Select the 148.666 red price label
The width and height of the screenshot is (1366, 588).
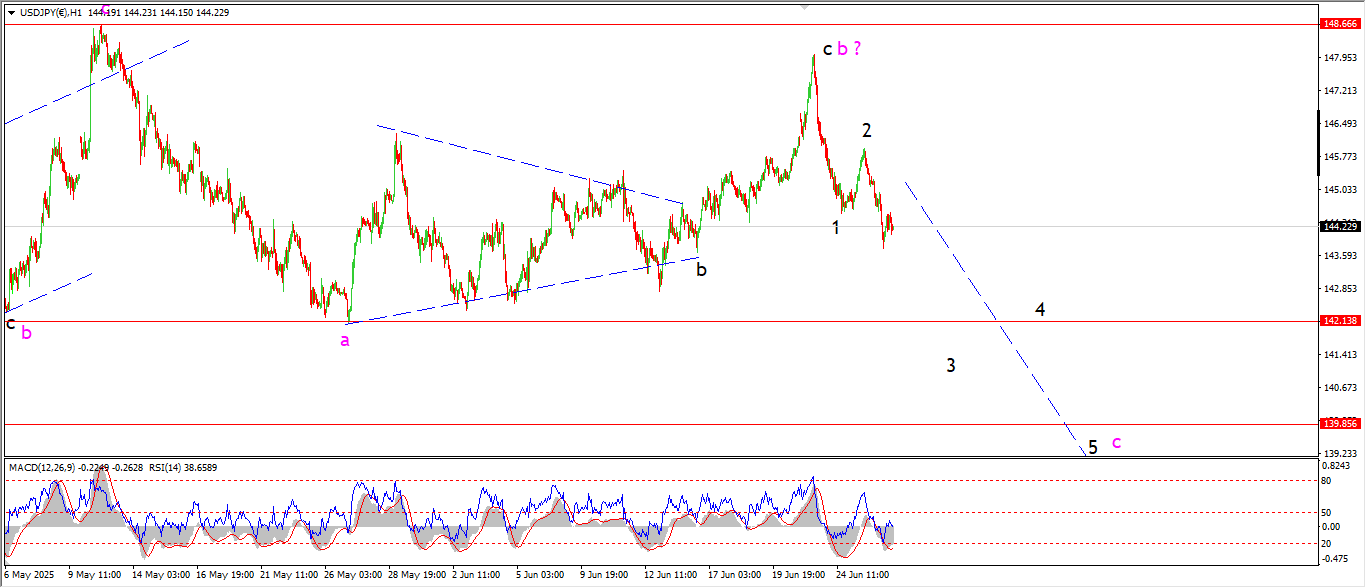(1339, 23)
